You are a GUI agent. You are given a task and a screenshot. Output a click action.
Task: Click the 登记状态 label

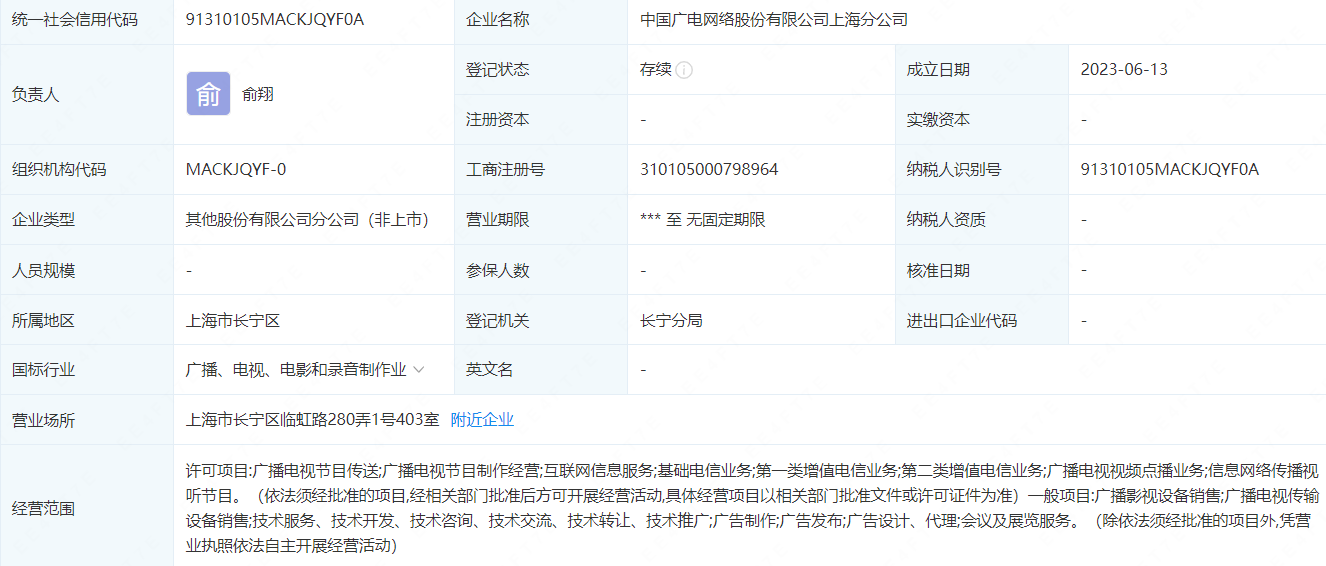[x=498, y=70]
